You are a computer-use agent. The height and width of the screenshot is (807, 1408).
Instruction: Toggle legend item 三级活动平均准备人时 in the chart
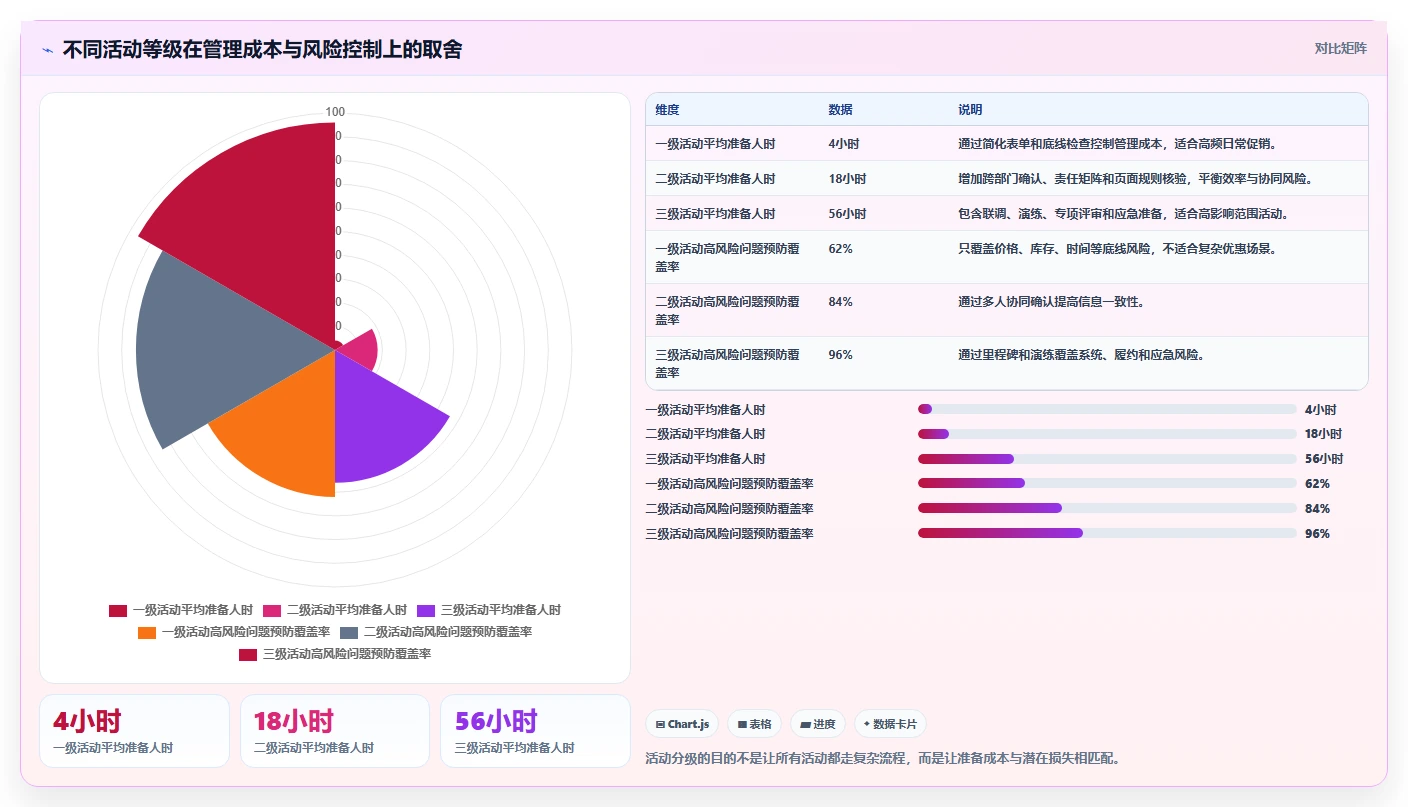tap(489, 610)
